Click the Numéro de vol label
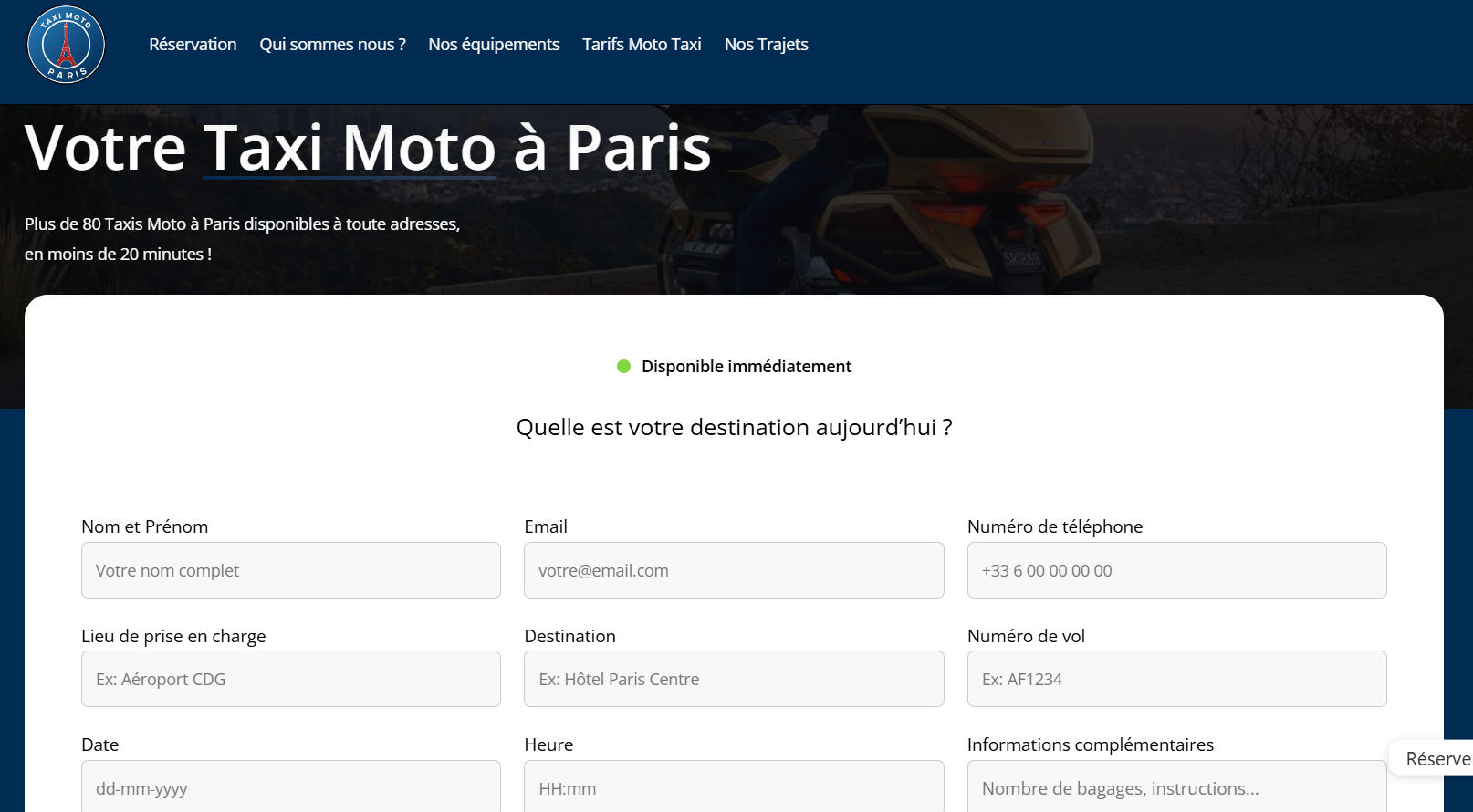This screenshot has width=1473, height=812. [1026, 636]
